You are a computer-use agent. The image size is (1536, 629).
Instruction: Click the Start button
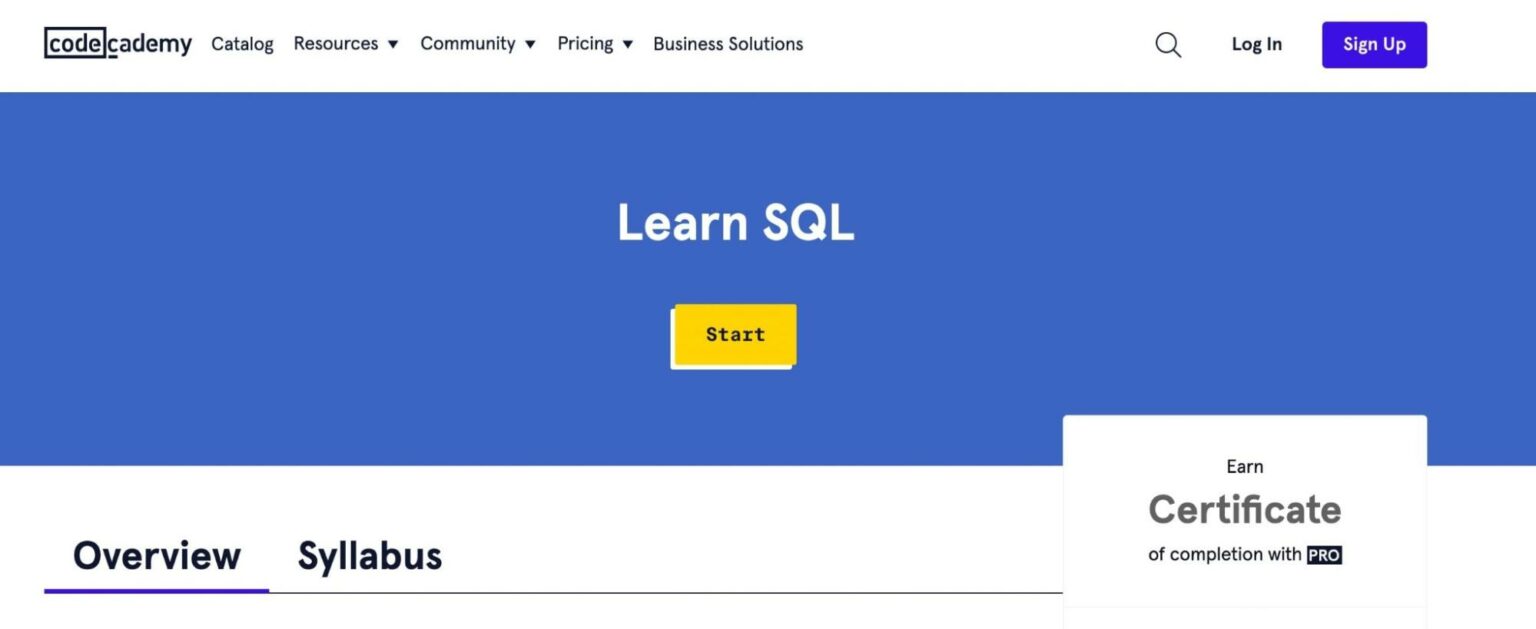pyautogui.click(x=736, y=334)
